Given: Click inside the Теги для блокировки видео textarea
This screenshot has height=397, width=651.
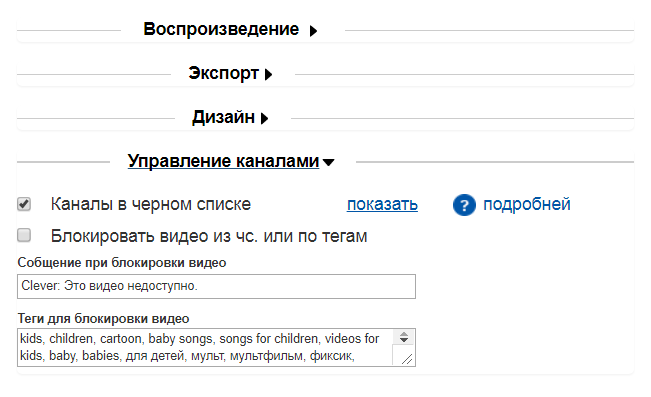Looking at the screenshot, I should point(205,348).
